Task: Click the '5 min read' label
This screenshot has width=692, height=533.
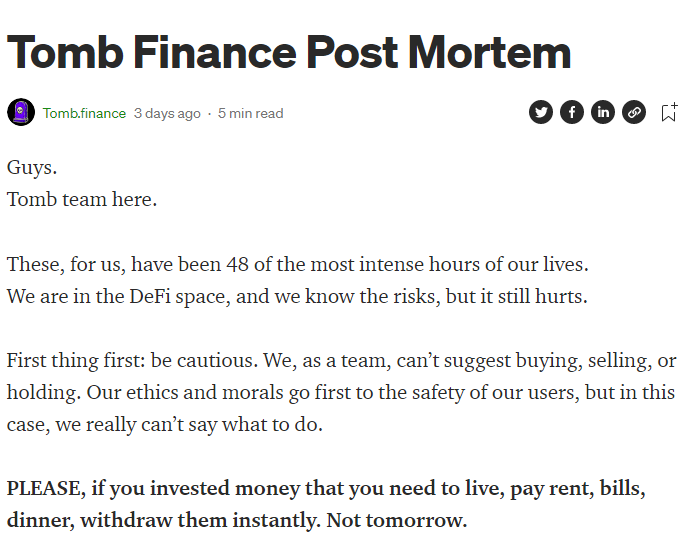Action: pyautogui.click(x=250, y=113)
